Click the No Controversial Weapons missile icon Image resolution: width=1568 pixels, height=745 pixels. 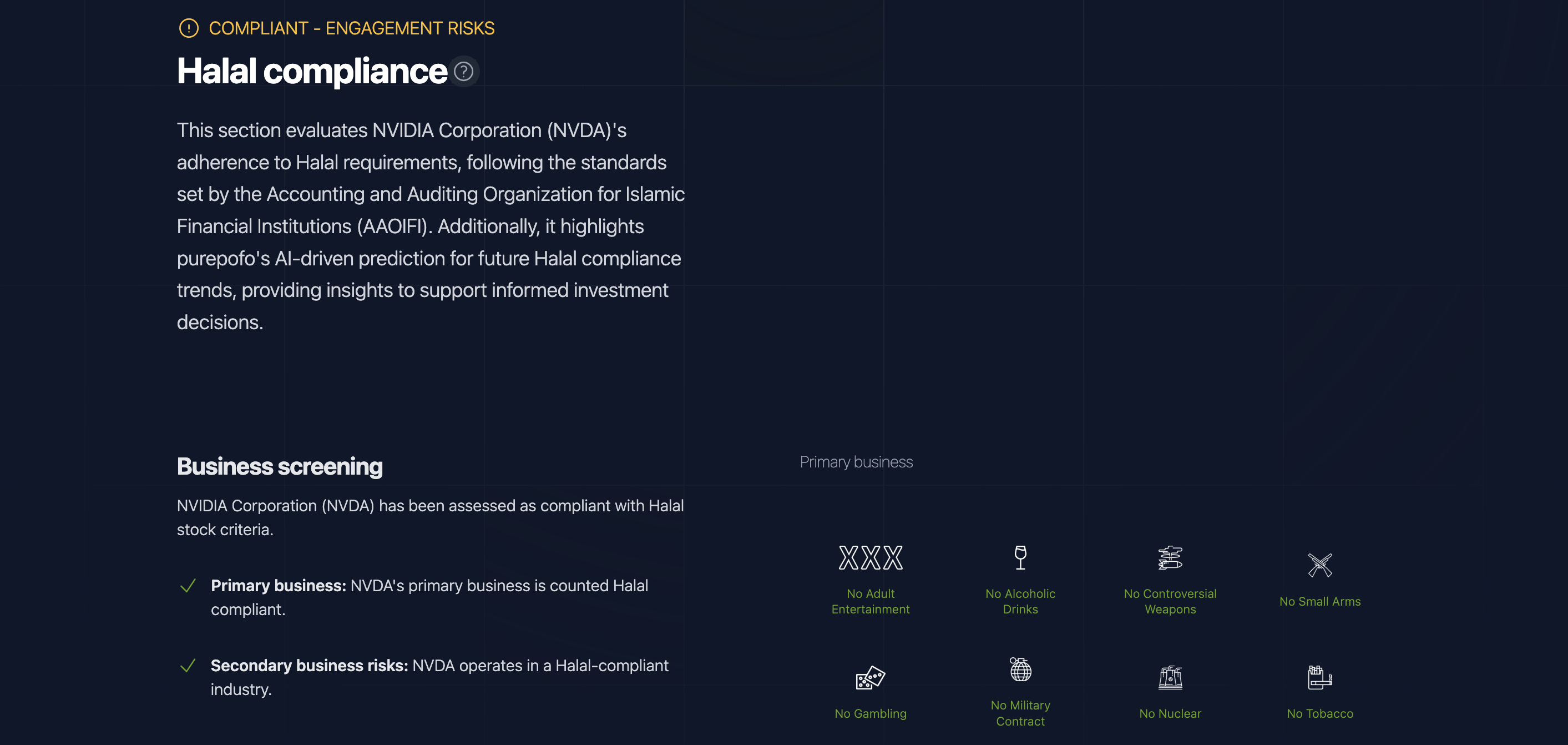1170,558
